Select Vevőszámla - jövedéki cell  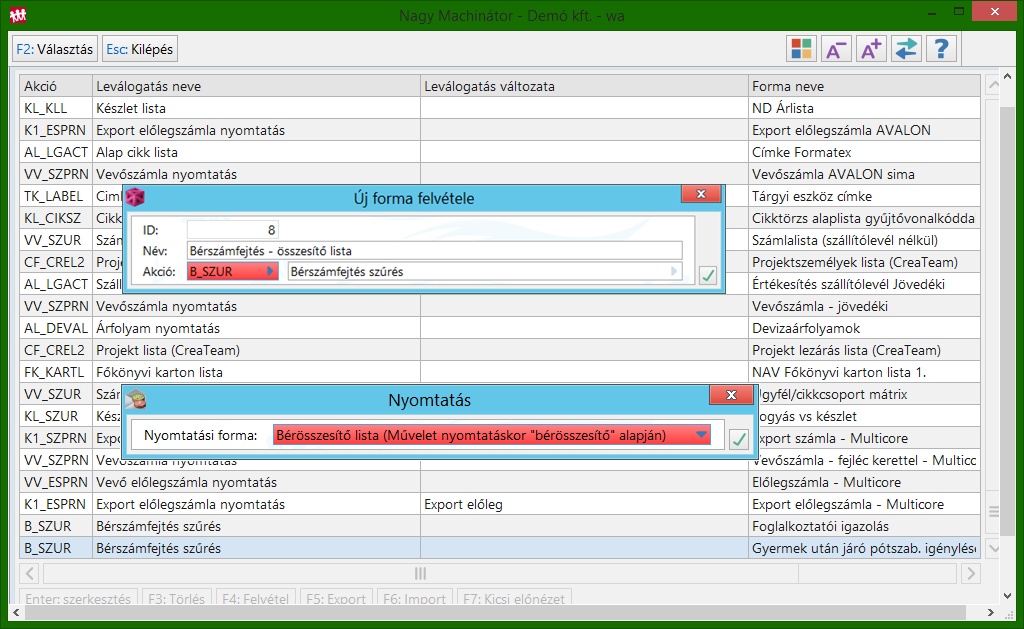(864, 306)
